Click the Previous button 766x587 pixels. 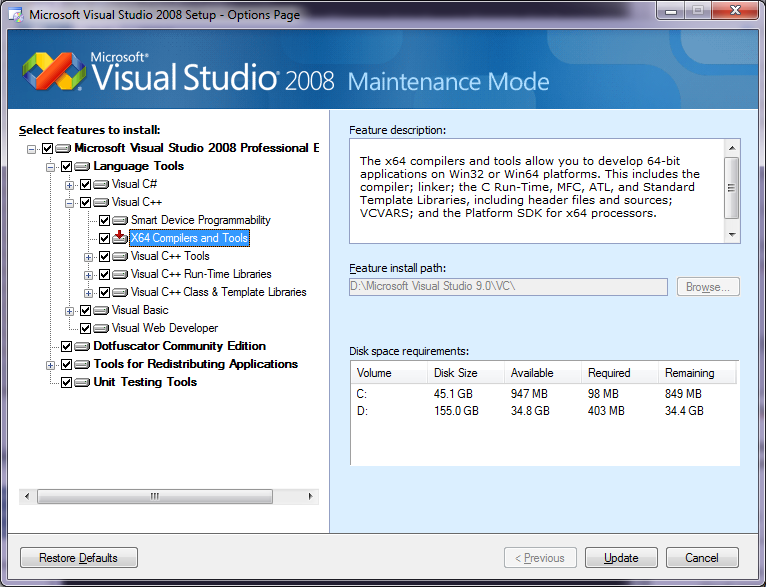click(540, 558)
